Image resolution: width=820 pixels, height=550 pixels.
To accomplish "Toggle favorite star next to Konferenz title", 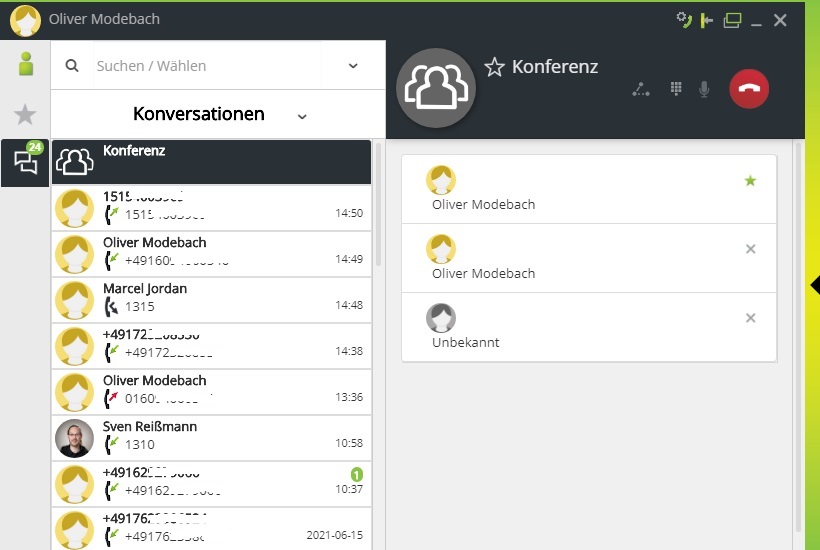I will point(494,67).
